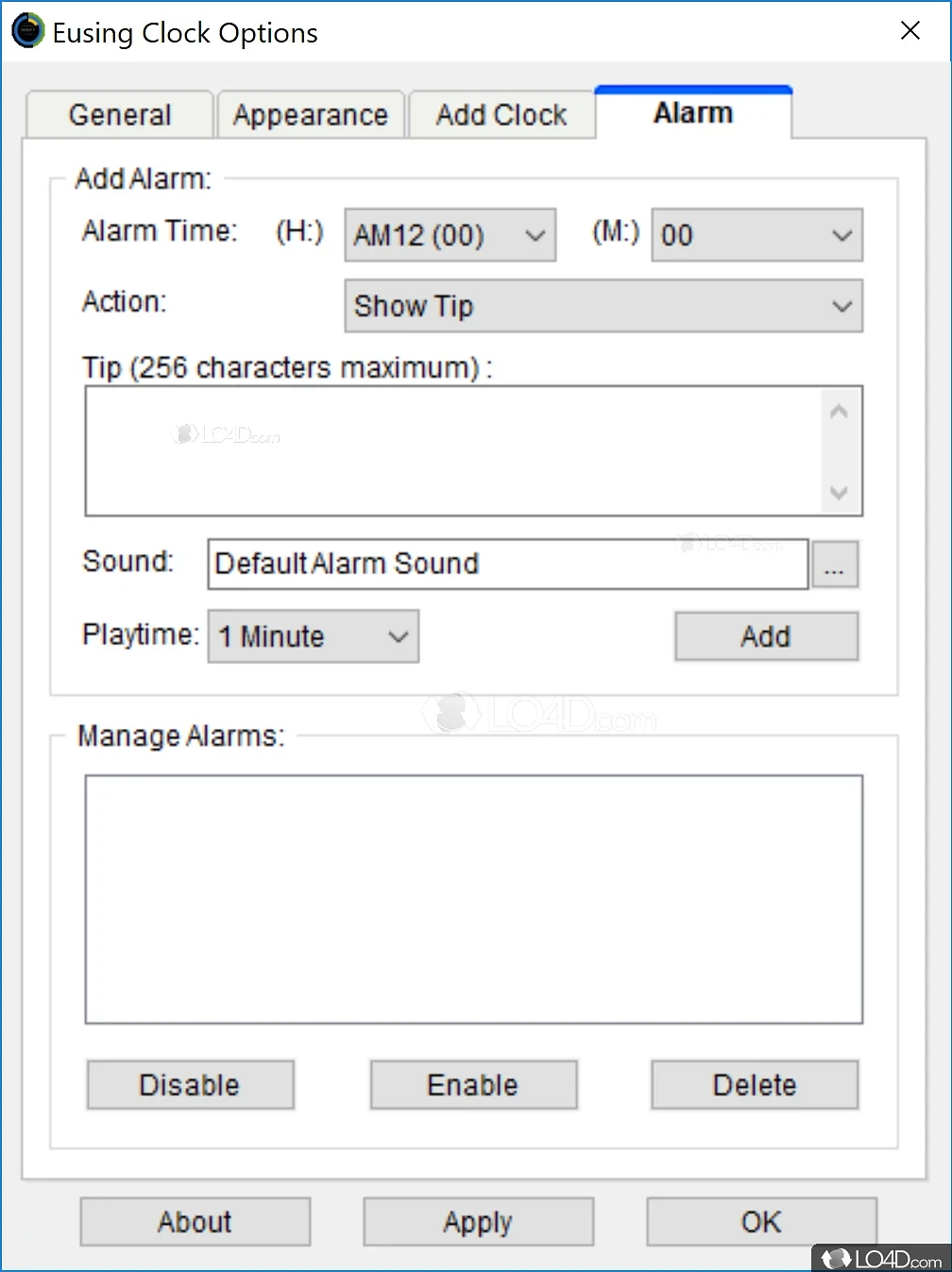Open the Add Clock tab
This screenshot has height=1272, width=952.
pos(501,115)
